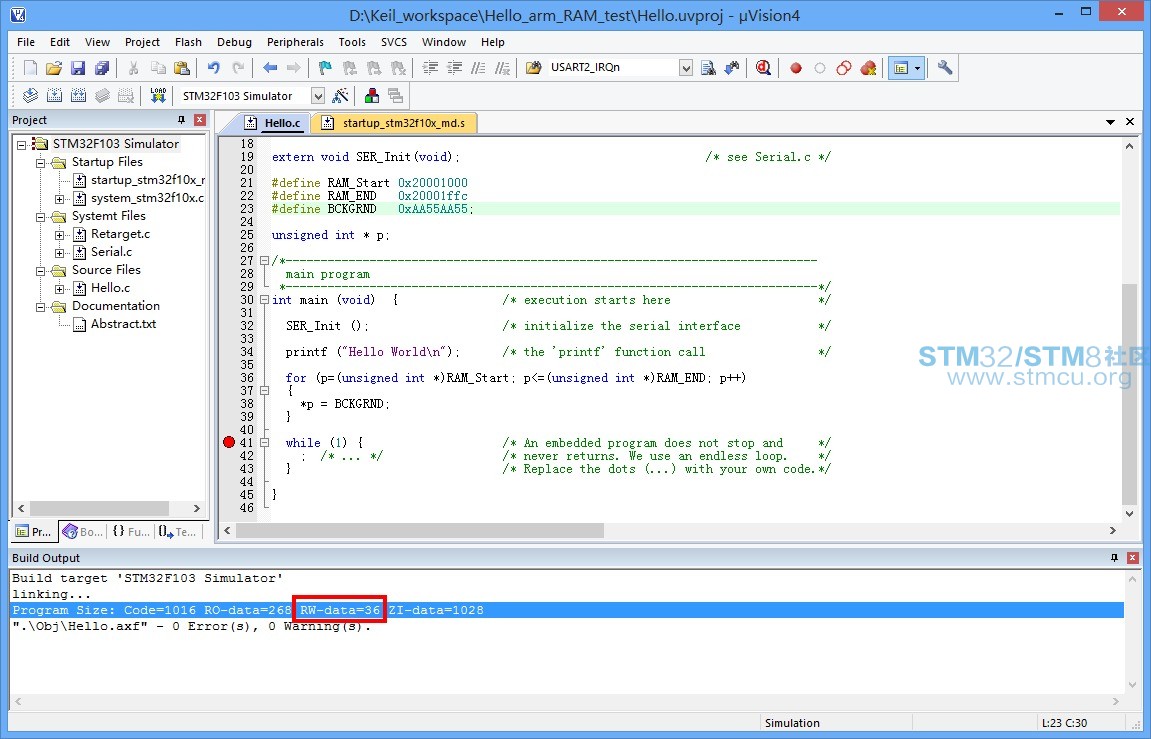Disable all breakpoints using the double-circle icon
Image resolution: width=1151 pixels, height=739 pixels.
843,68
